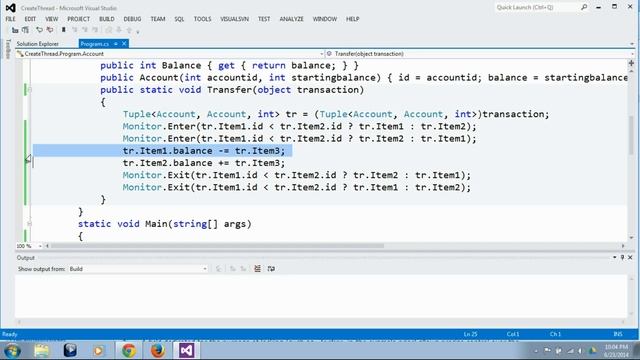The height and width of the screenshot is (360, 640).
Task: Click the editor scroll-right arrow
Action: [623, 246]
